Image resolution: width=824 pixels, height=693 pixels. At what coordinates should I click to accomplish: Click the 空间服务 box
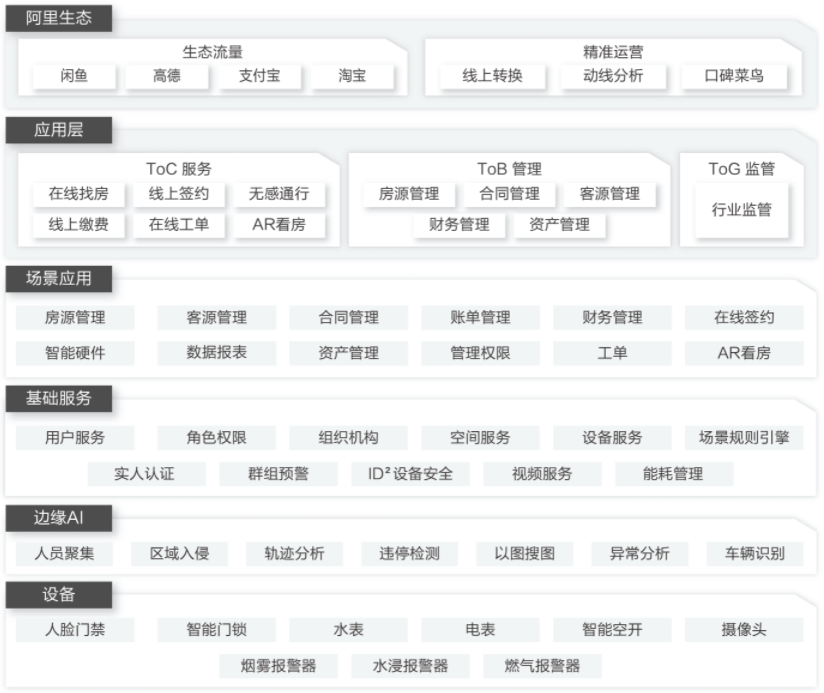point(481,438)
